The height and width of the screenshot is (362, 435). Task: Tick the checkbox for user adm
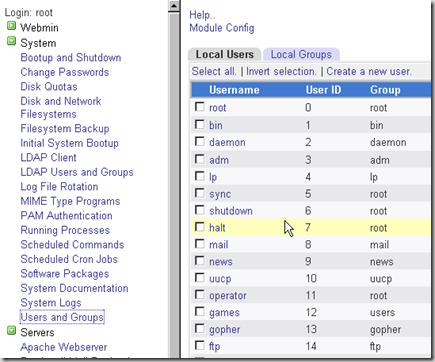click(200, 159)
